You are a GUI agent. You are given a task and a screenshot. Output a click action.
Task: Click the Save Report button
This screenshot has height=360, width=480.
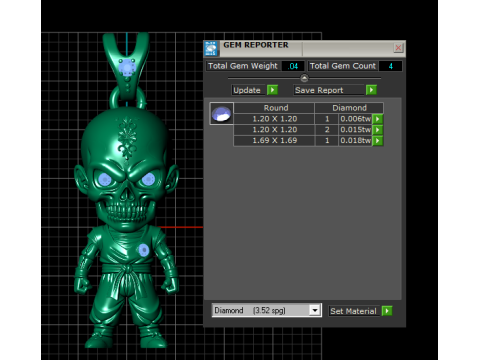(329, 90)
